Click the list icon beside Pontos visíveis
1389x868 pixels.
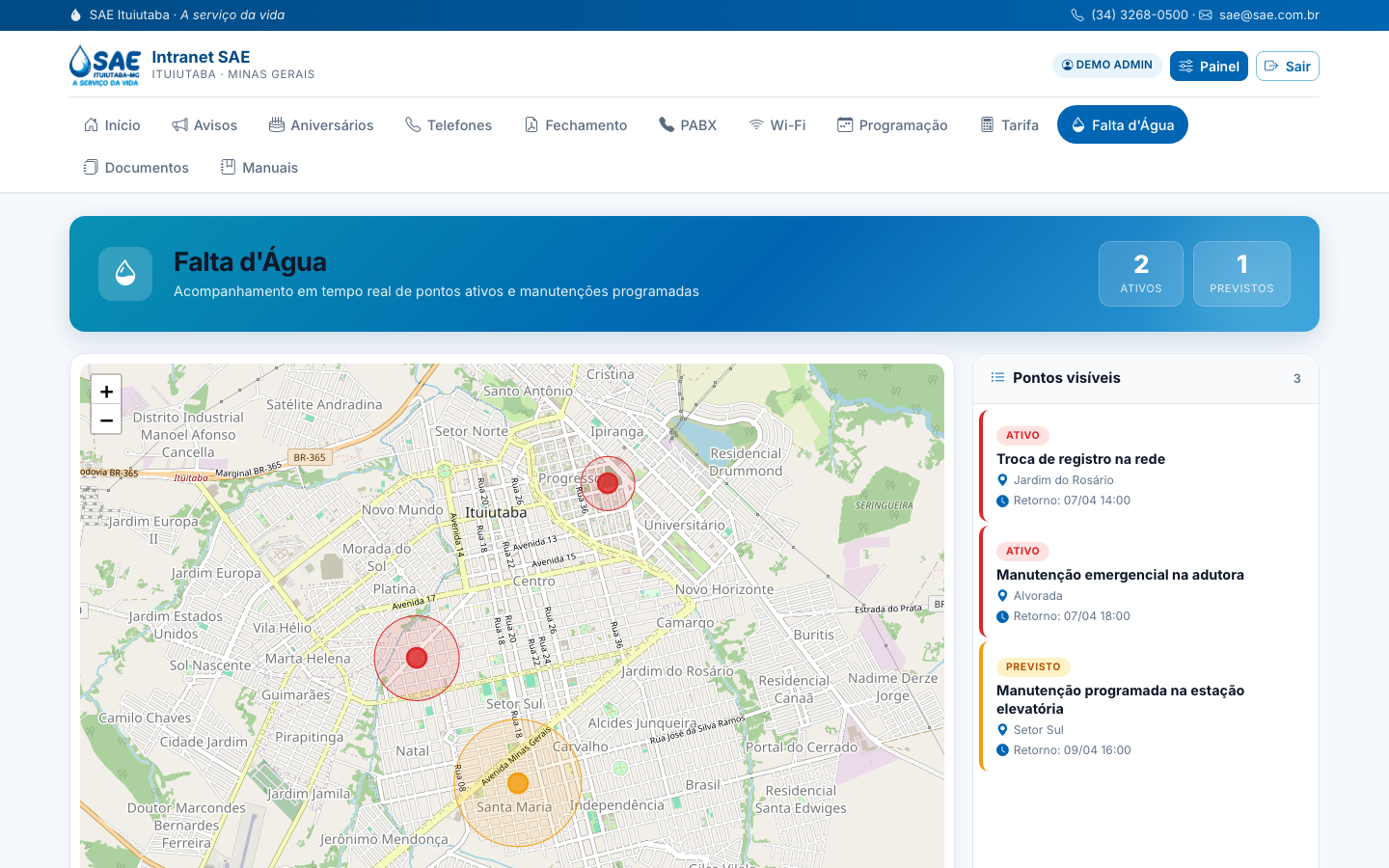click(x=997, y=377)
